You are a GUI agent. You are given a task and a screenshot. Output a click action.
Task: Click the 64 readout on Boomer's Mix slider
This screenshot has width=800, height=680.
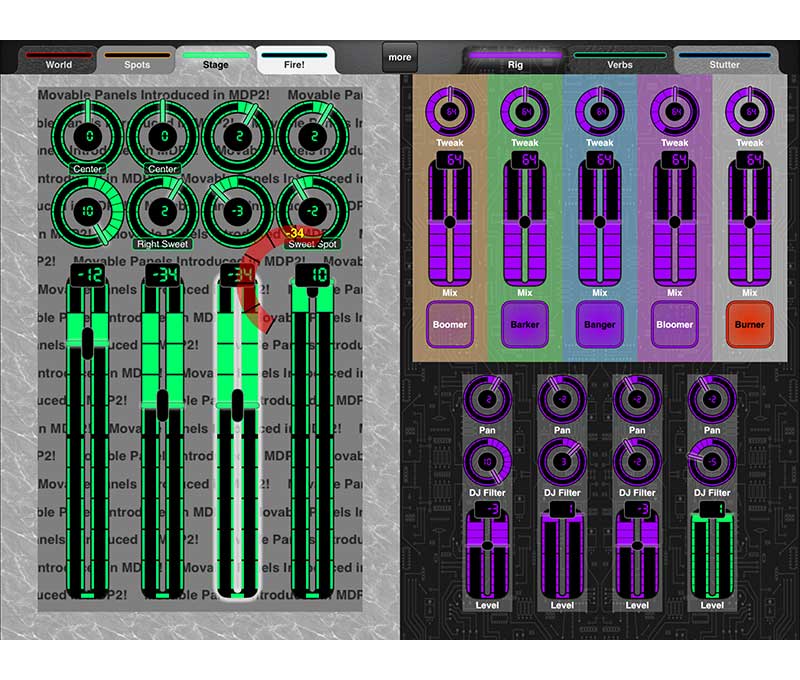click(x=449, y=160)
